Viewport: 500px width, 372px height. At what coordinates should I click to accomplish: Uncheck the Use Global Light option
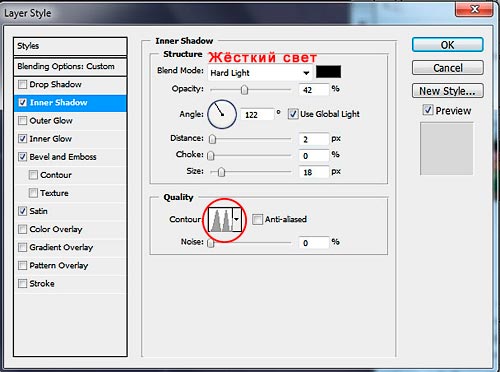coord(293,114)
